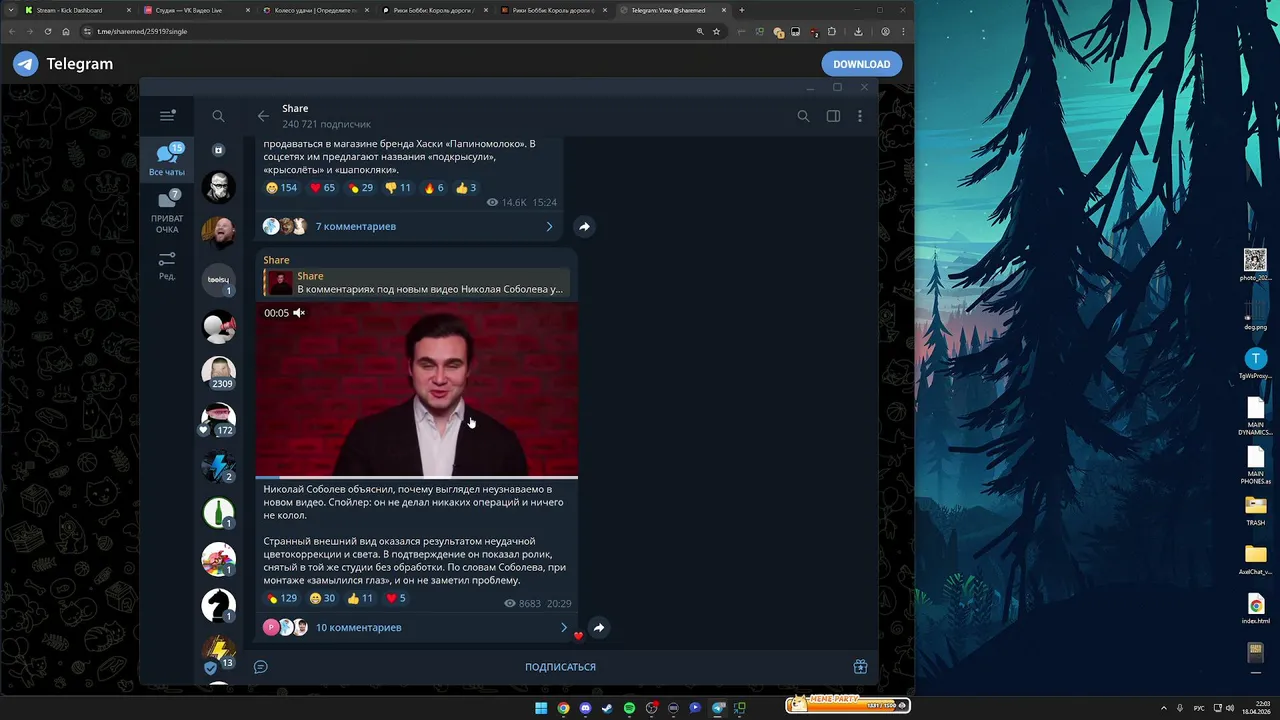
Task: Open a new browser tab
Action: point(741,10)
